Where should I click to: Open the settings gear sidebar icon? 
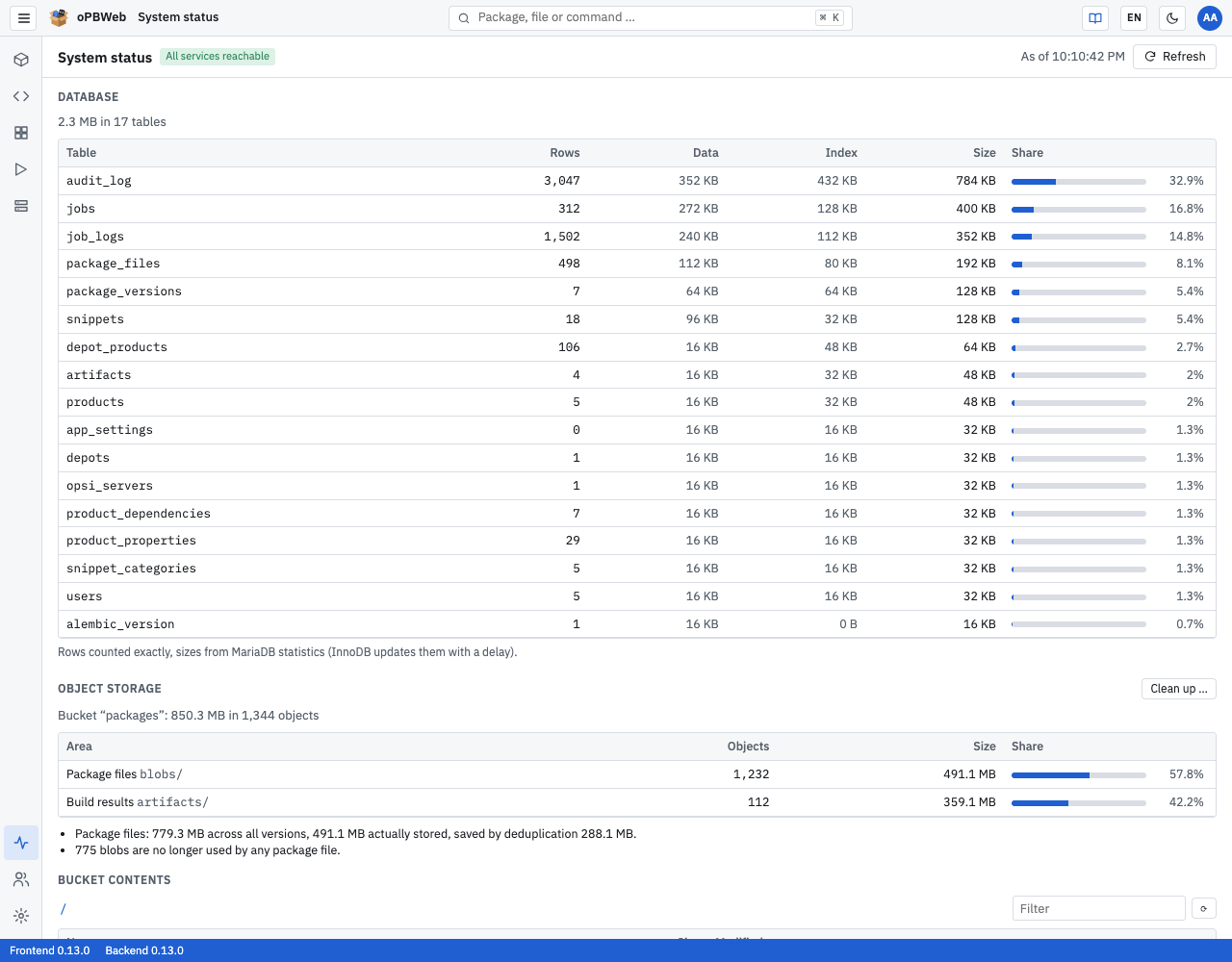(x=21, y=916)
